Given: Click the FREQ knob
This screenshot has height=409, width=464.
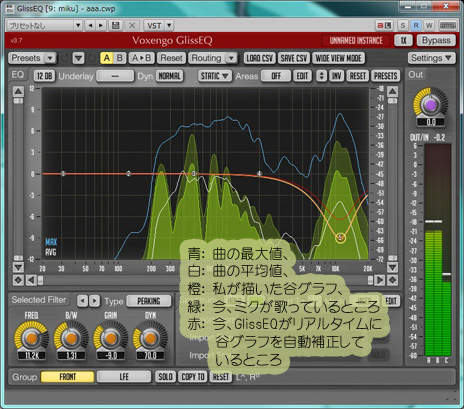Looking at the screenshot, I should point(32,338).
